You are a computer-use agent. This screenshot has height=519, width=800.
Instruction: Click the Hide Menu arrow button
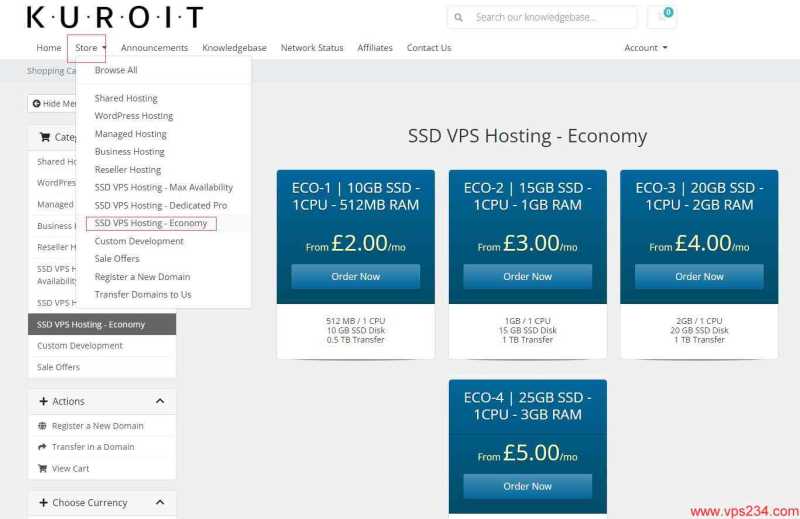coord(52,104)
